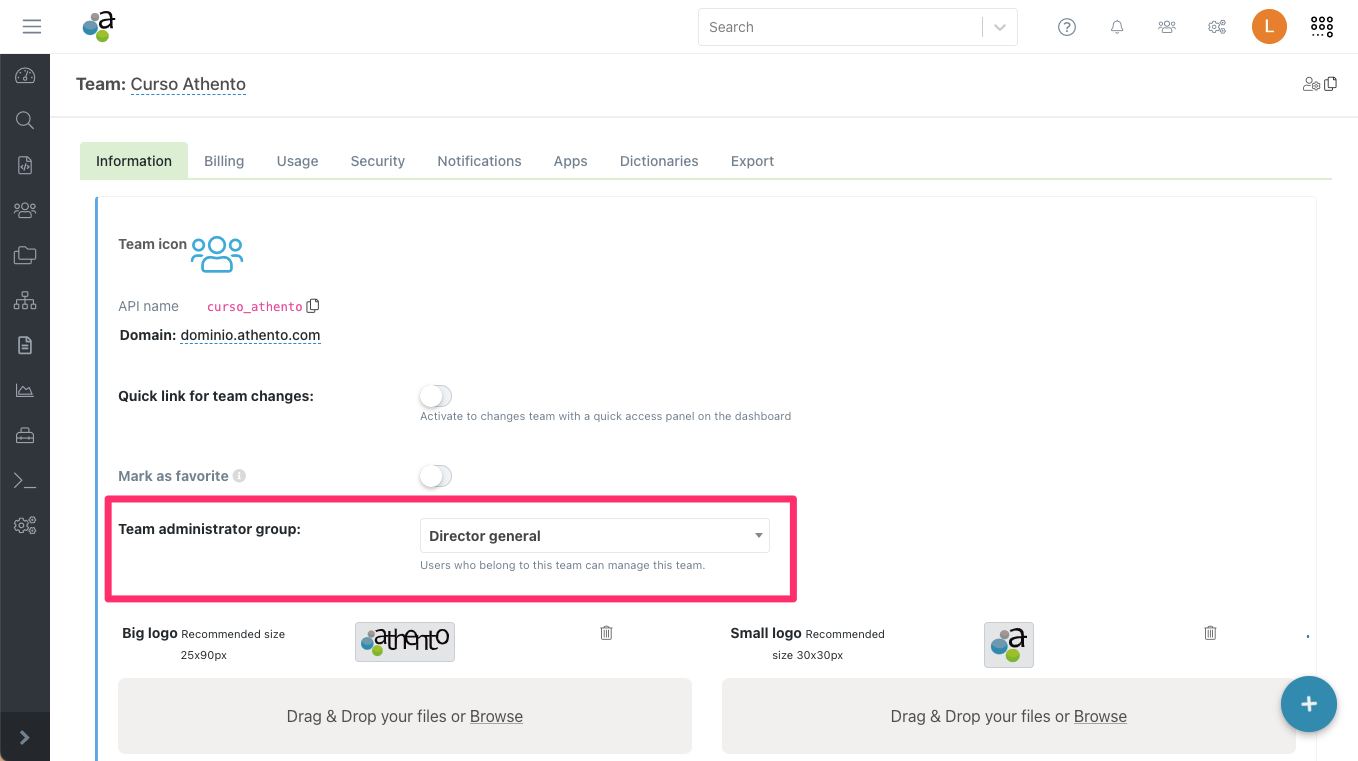Image resolution: width=1358 pixels, height=761 pixels.
Task: Toggle the Mark as favorite switch
Action: (x=436, y=476)
